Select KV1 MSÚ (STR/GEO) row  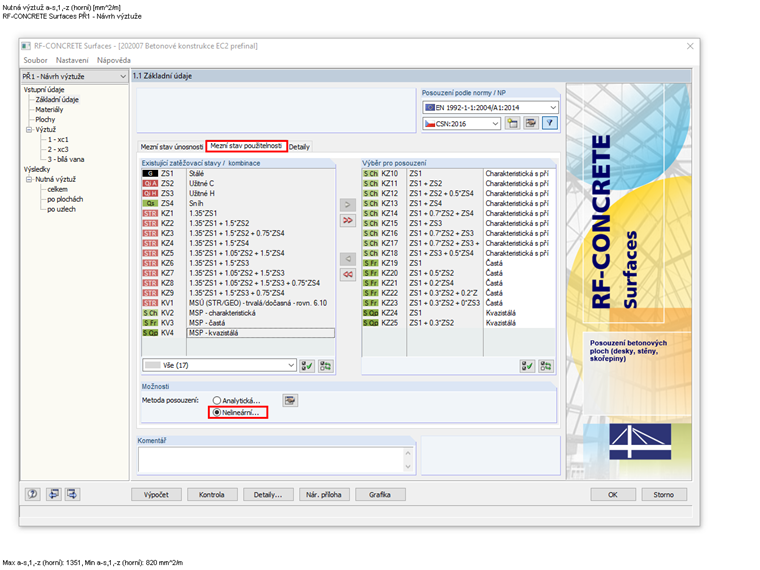click(238, 303)
